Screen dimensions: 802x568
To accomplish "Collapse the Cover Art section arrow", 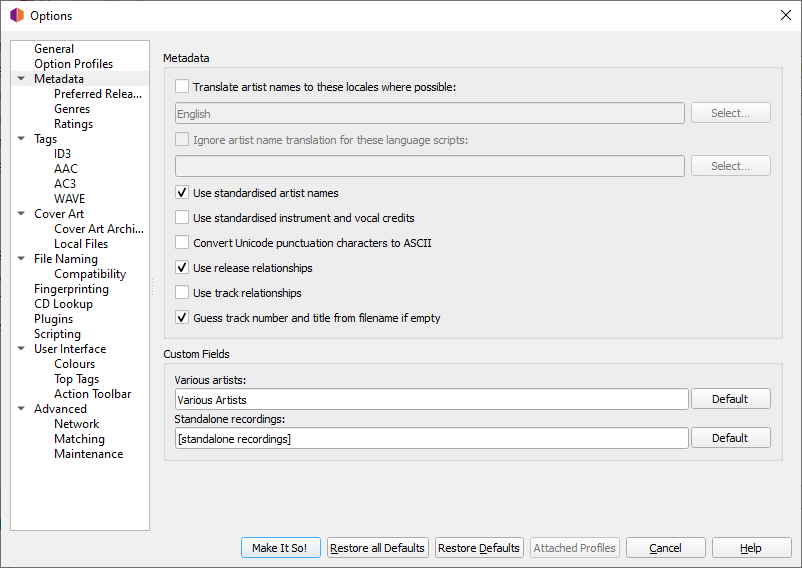I will [x=21, y=214].
